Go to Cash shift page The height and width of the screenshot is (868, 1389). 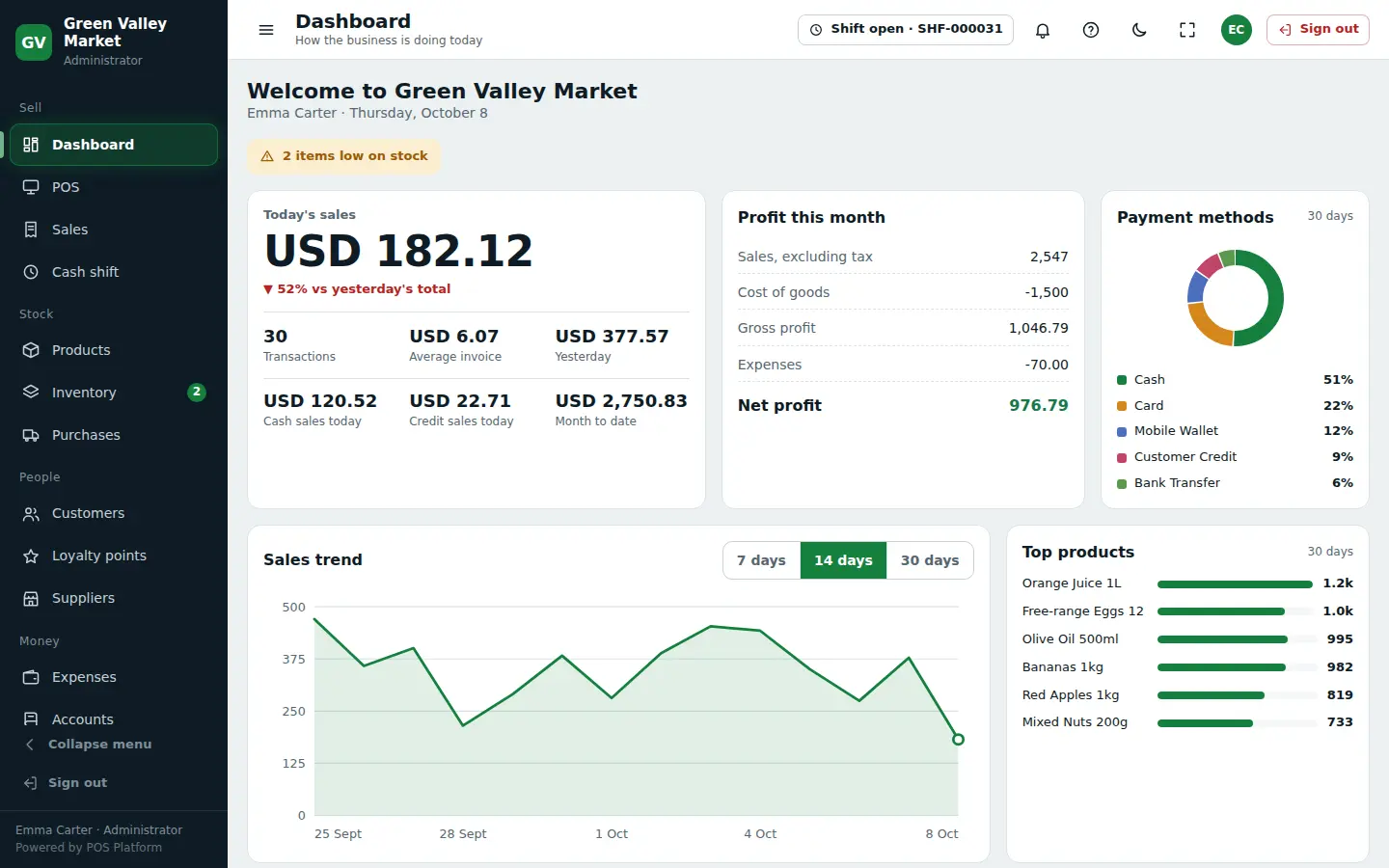pyautogui.click(x=113, y=272)
